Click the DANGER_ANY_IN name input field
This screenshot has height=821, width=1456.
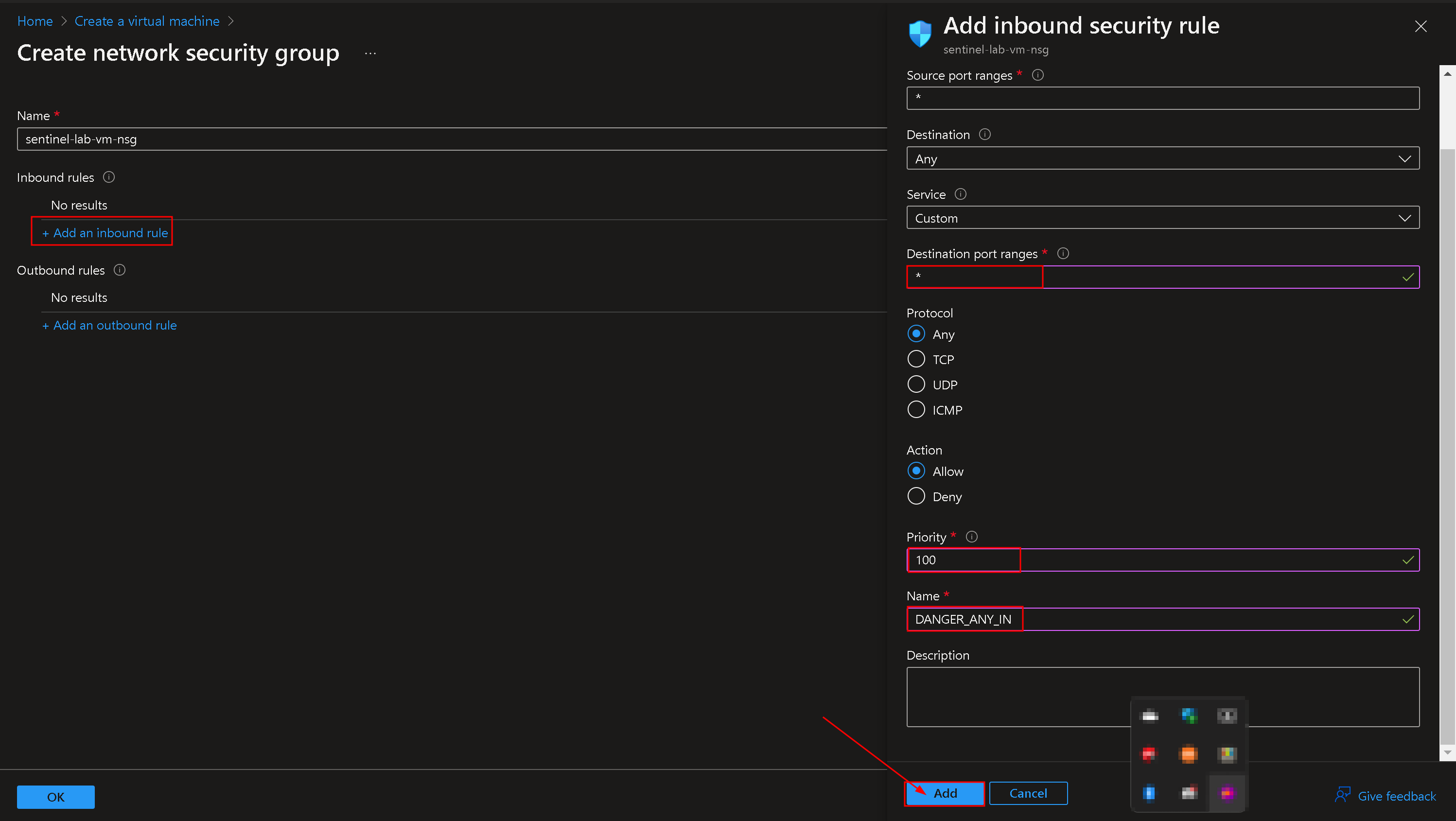click(x=1163, y=618)
